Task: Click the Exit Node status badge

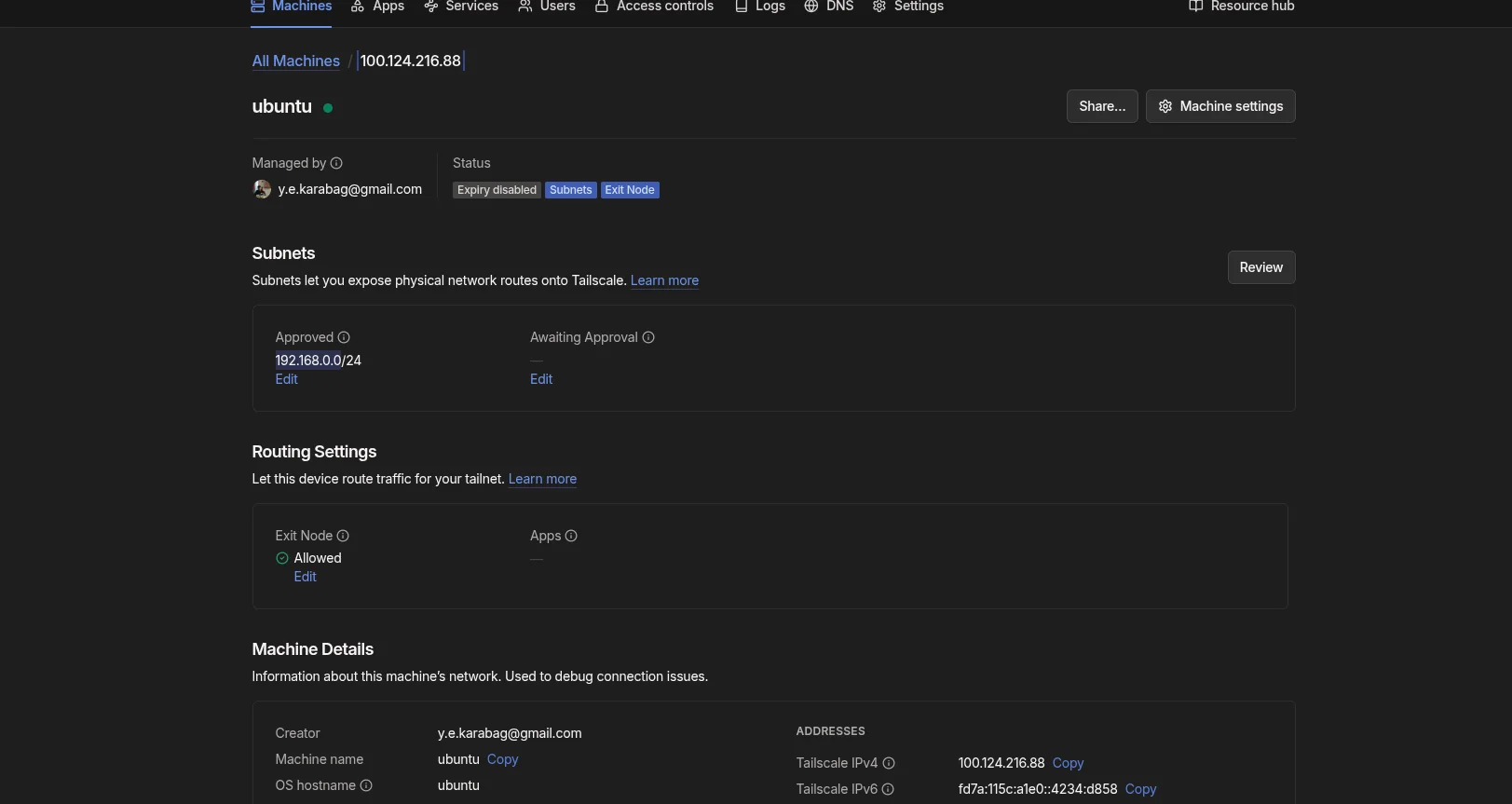Action: pos(630,190)
